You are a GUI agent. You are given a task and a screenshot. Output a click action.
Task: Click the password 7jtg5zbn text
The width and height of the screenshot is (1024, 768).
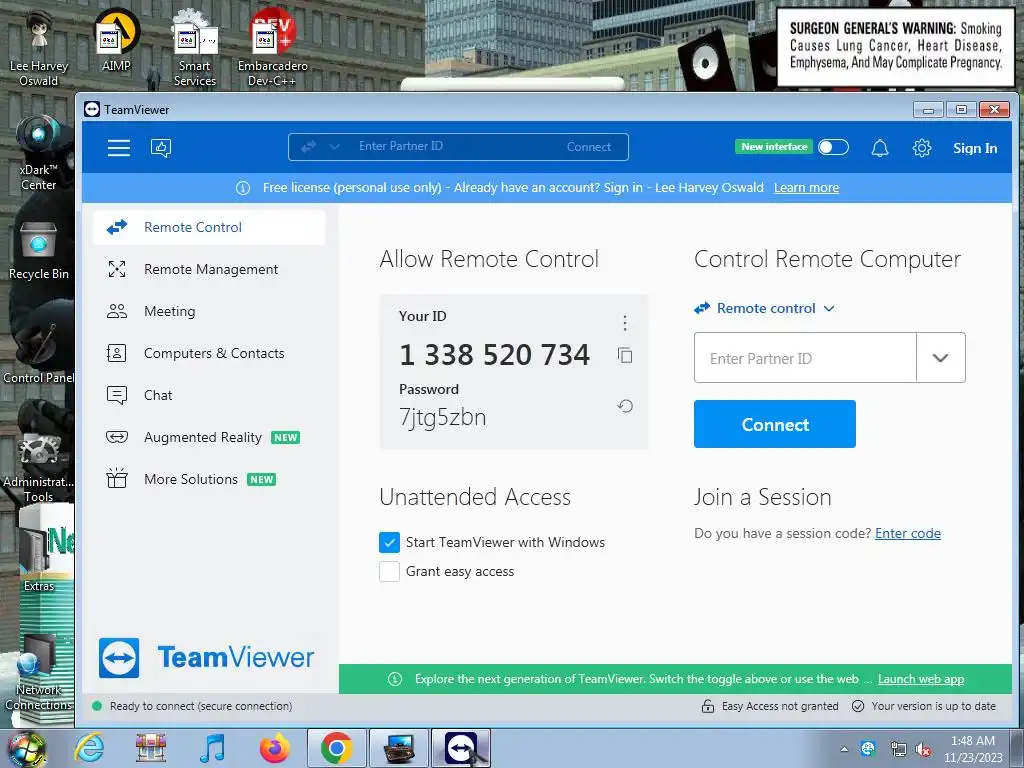click(x=443, y=417)
